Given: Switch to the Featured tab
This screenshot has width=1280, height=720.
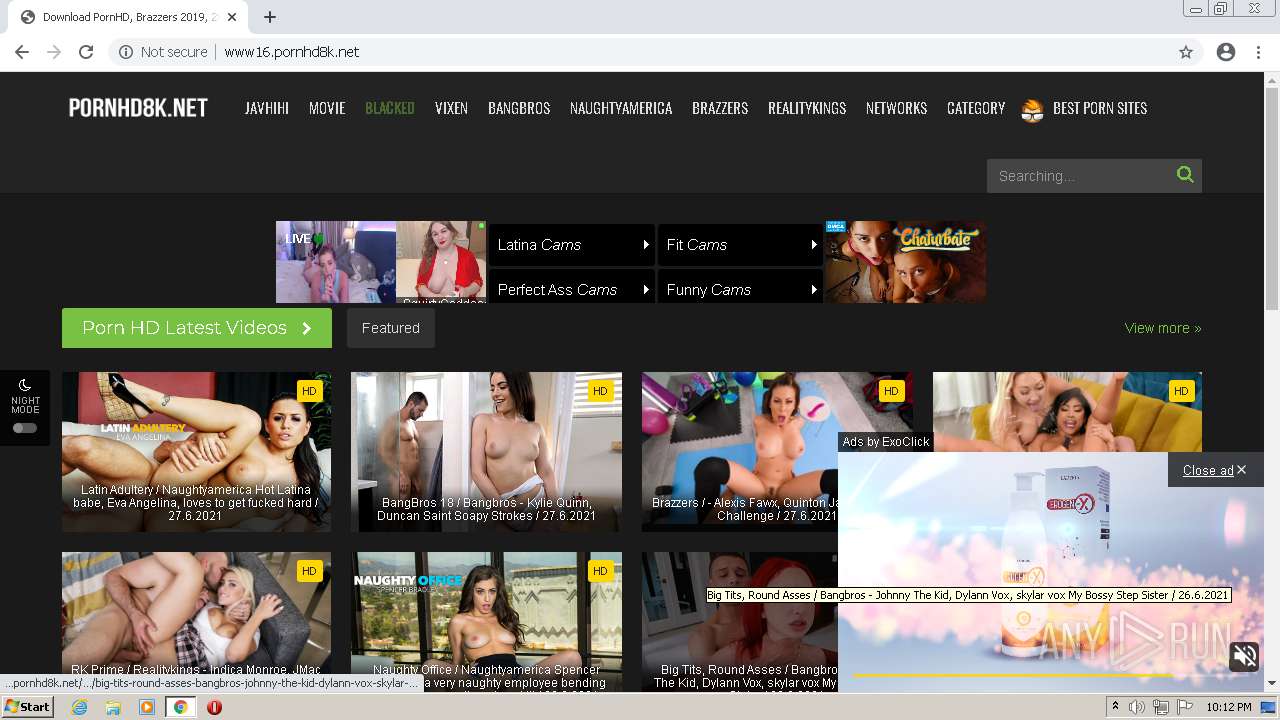Looking at the screenshot, I should (391, 328).
